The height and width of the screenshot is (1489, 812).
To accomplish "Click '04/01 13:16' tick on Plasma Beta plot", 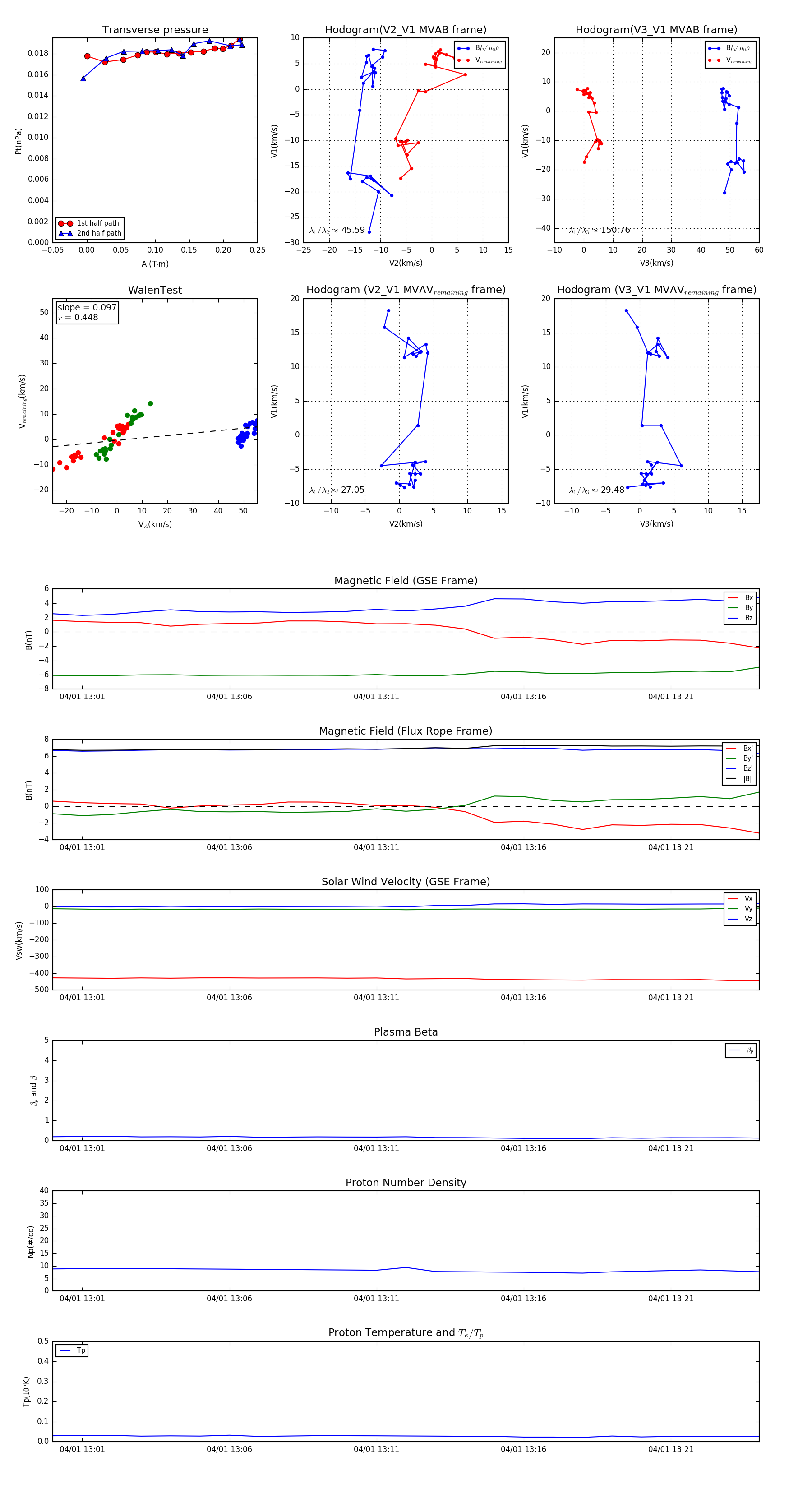I will pyautogui.click(x=524, y=1148).
